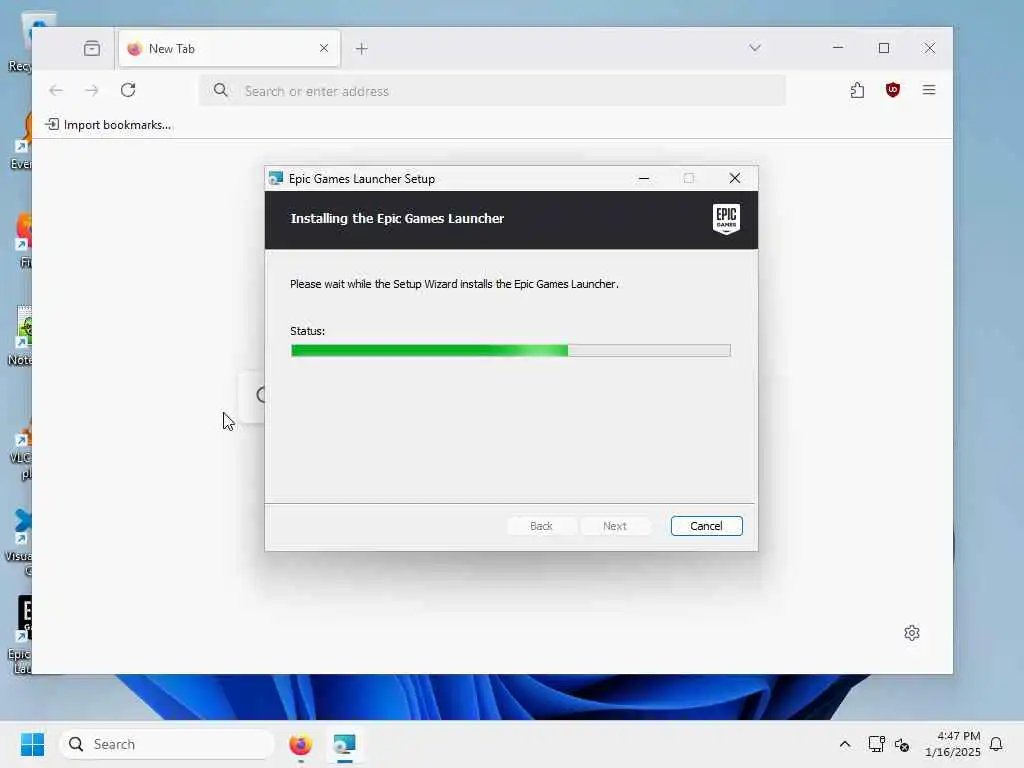The height and width of the screenshot is (768, 1024).
Task: Close the Epic Games Launcher Setup dialog
Action: click(x=735, y=178)
